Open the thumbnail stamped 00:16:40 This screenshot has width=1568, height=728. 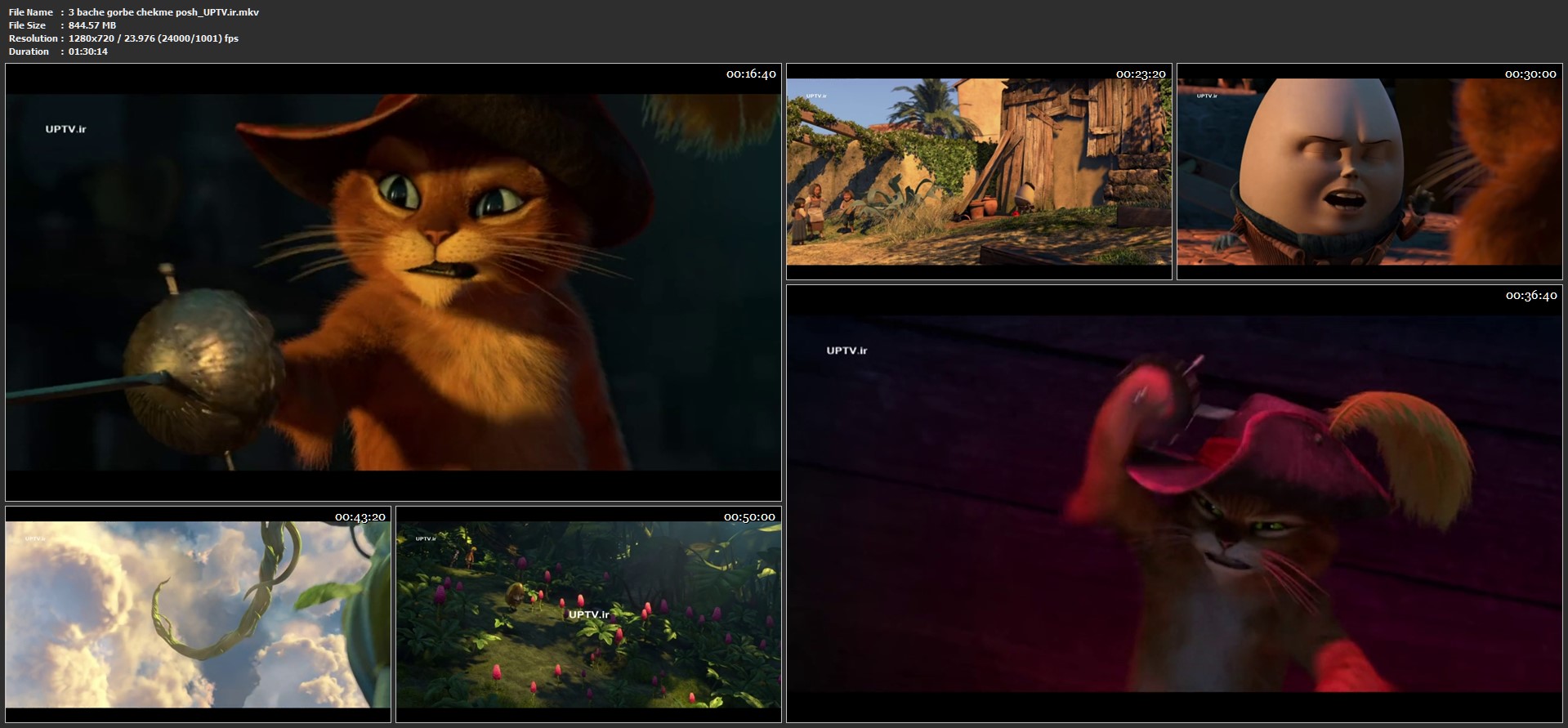[393, 282]
